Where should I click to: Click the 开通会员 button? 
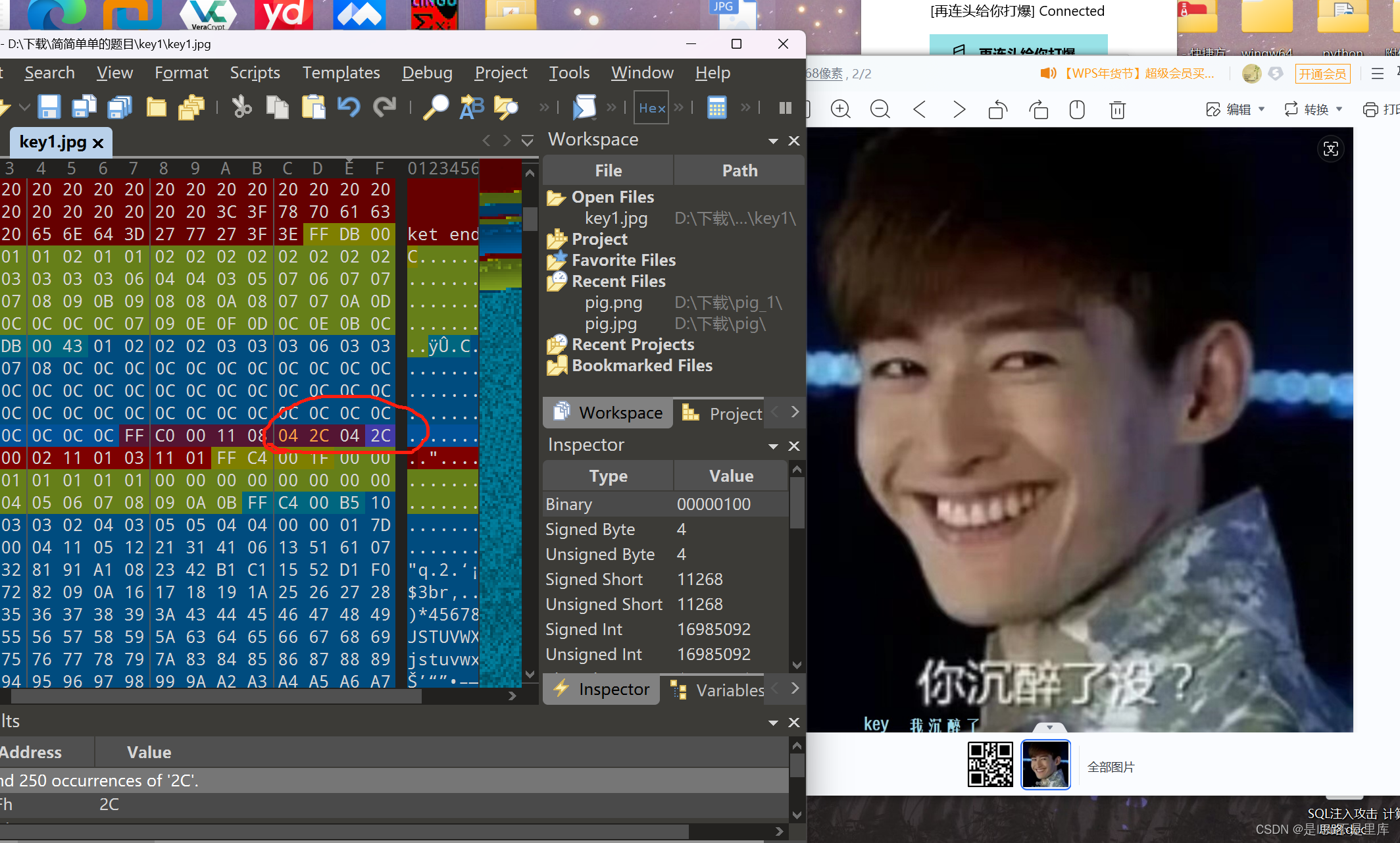click(x=1322, y=74)
